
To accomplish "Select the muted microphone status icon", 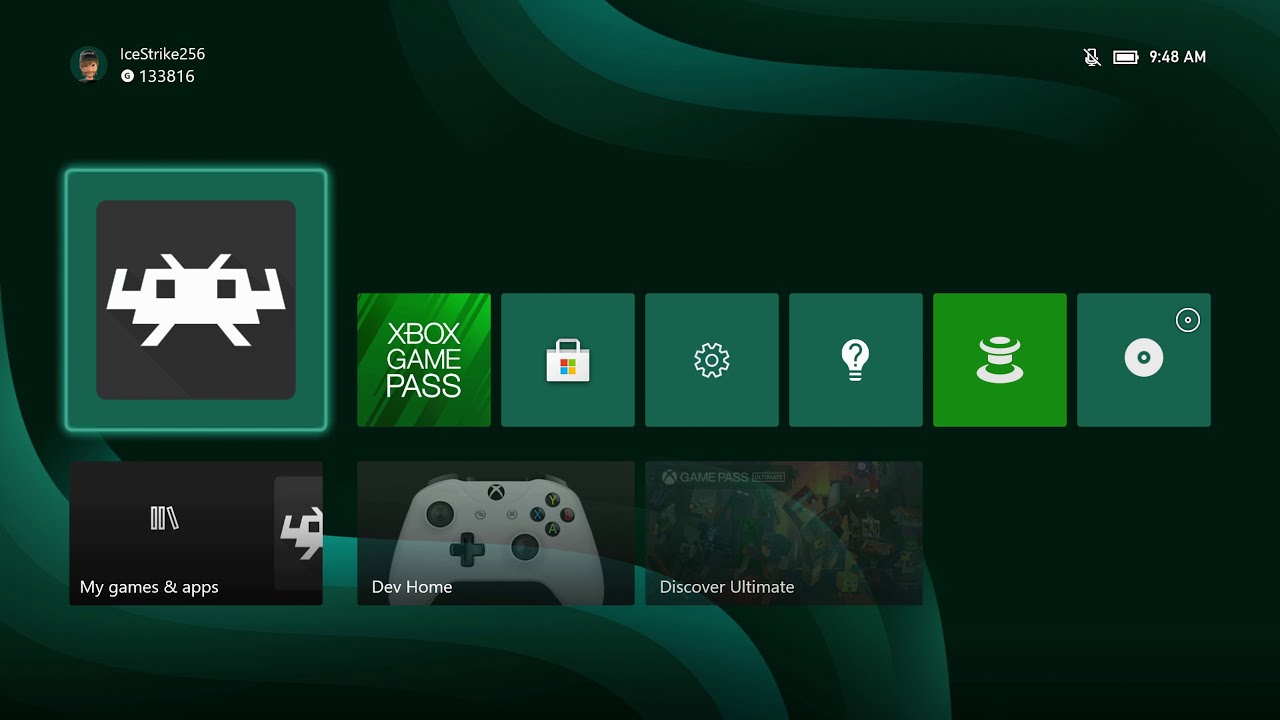I will tap(1092, 57).
